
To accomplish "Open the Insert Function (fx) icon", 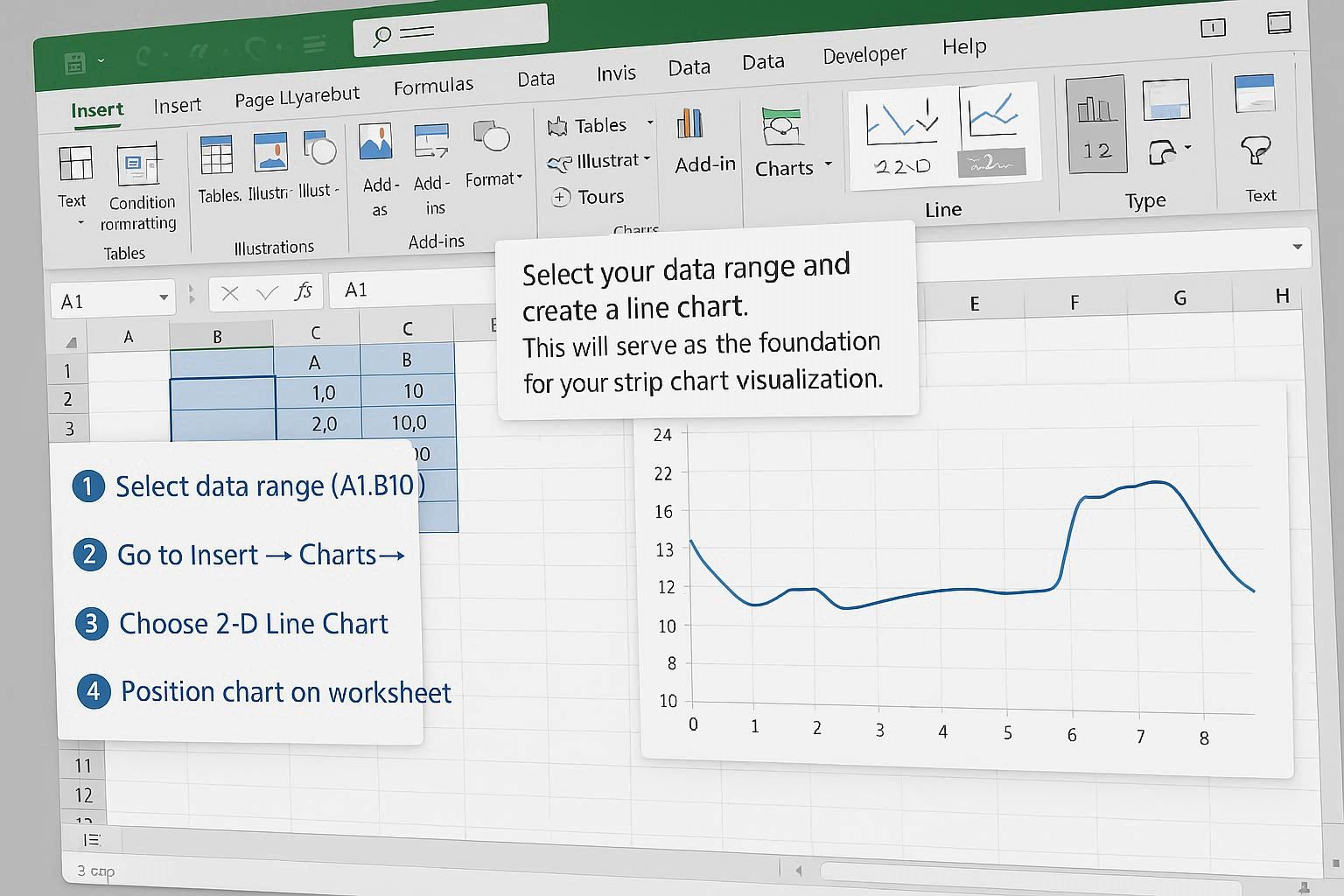I will point(304,290).
